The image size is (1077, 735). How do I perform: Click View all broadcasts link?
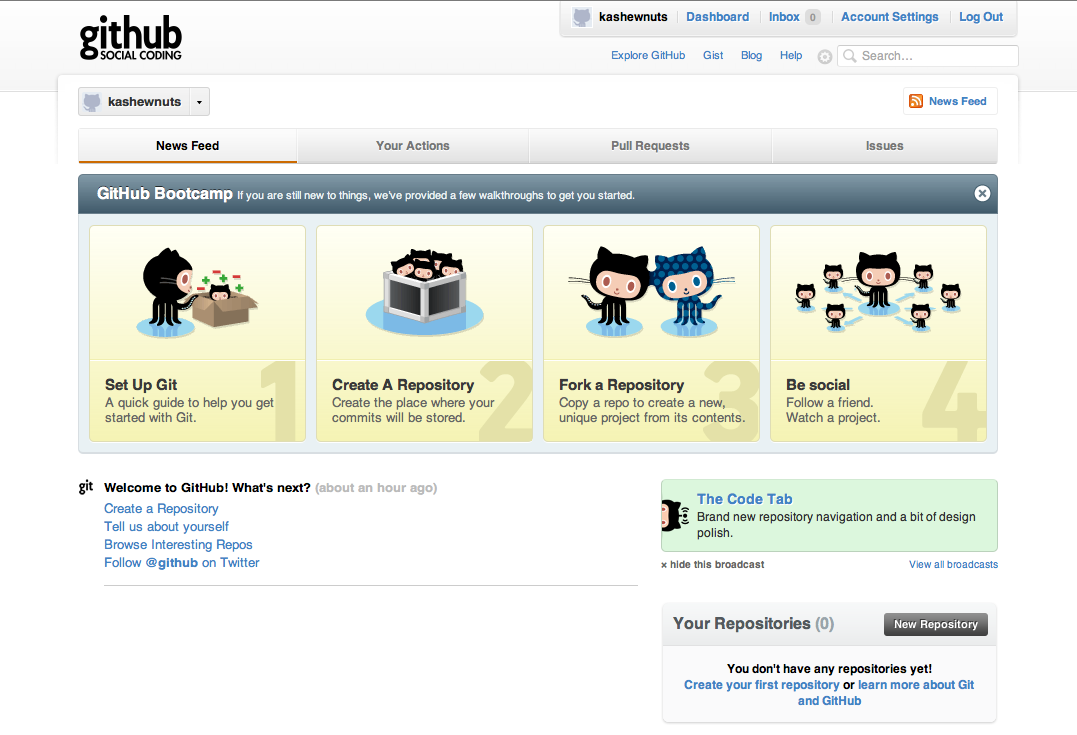pos(953,565)
